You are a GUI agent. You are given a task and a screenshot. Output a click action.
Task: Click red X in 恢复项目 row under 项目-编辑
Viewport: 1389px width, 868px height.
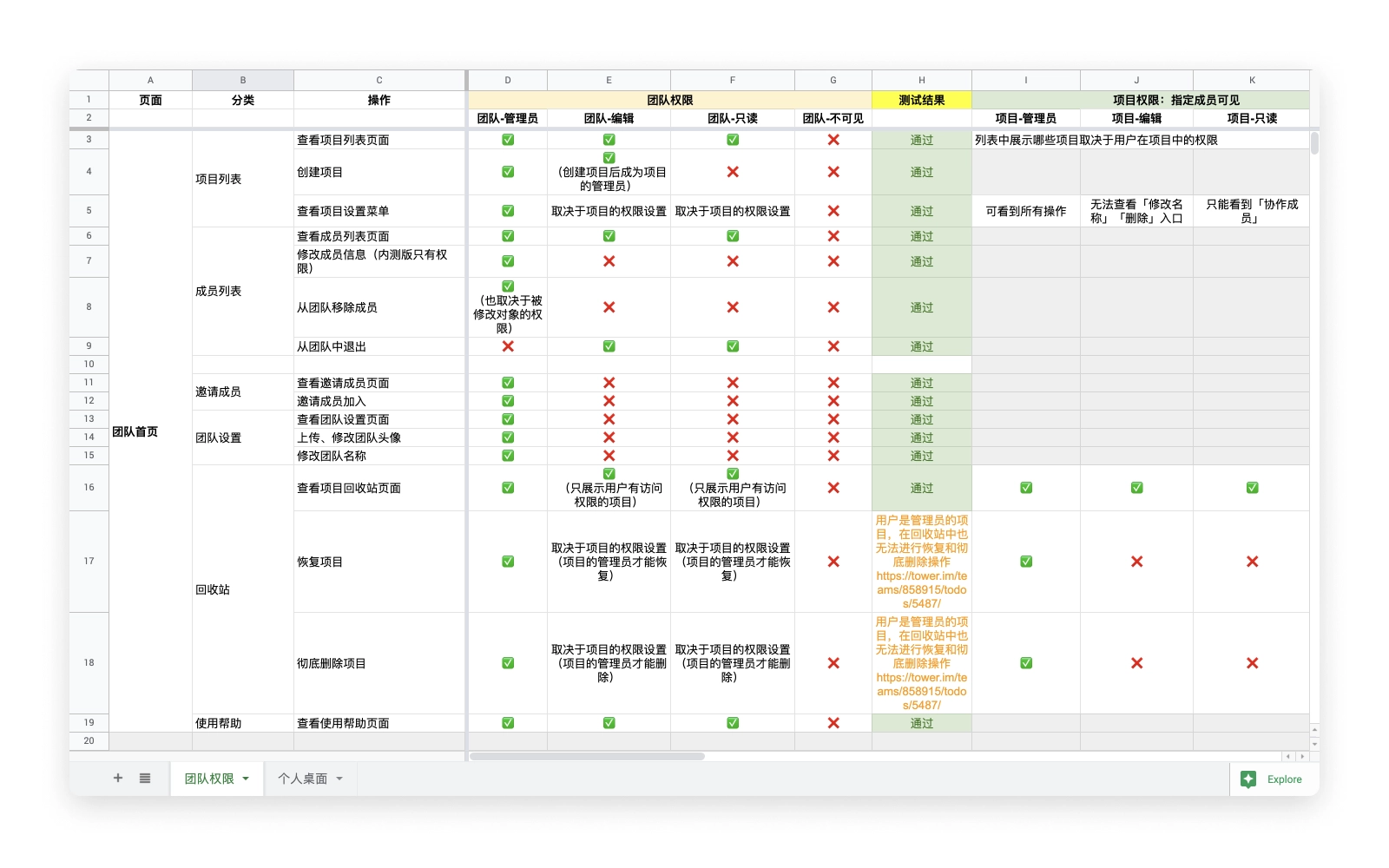[x=1136, y=562]
